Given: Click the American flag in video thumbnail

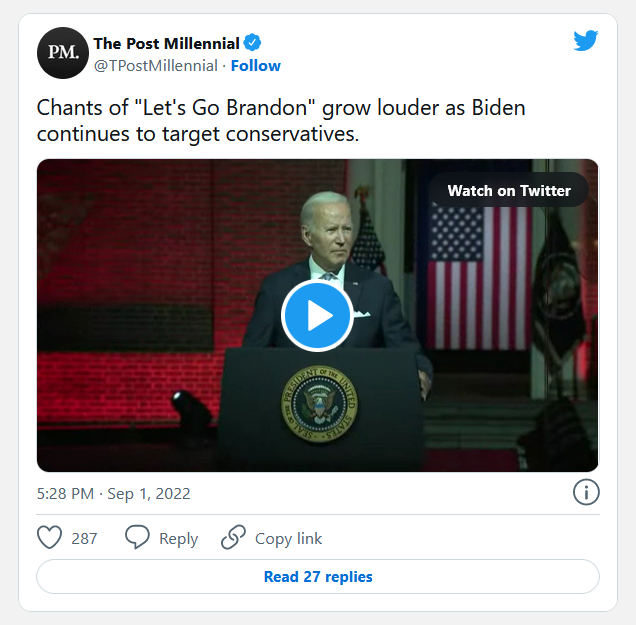Looking at the screenshot, I should click(x=467, y=263).
